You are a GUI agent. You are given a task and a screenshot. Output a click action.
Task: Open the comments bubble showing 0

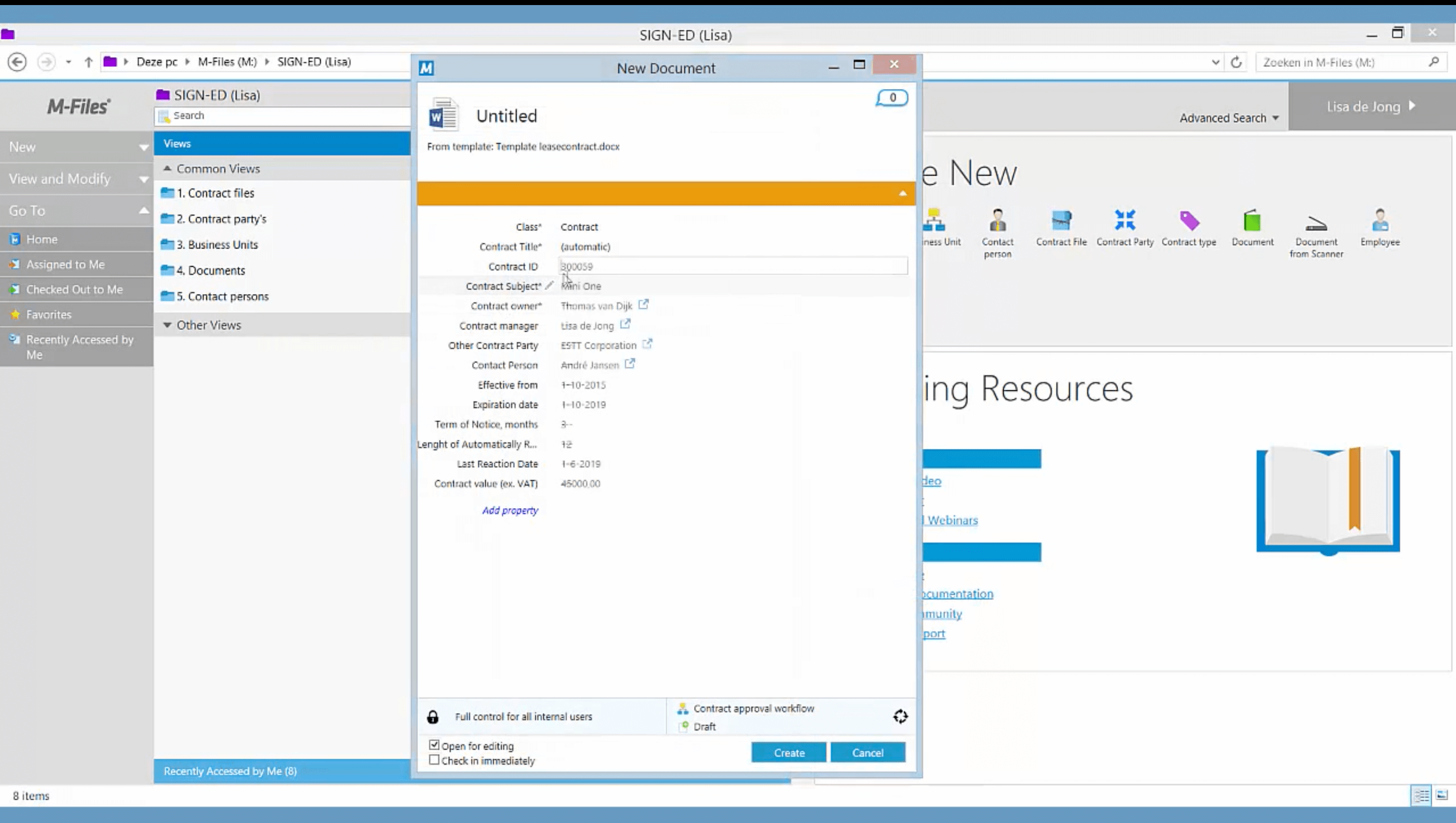[892, 98]
